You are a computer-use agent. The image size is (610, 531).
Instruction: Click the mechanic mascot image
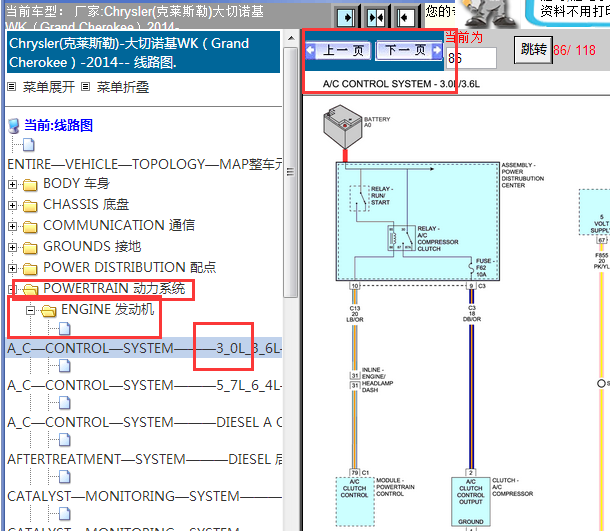489,14
